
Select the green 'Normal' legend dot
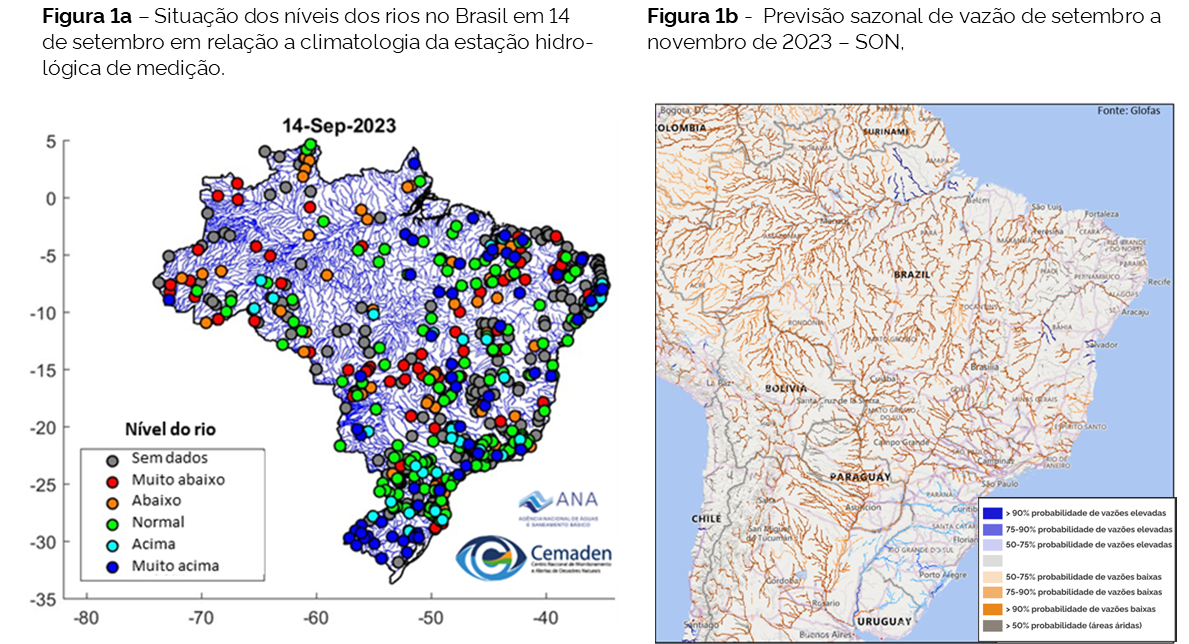113,524
